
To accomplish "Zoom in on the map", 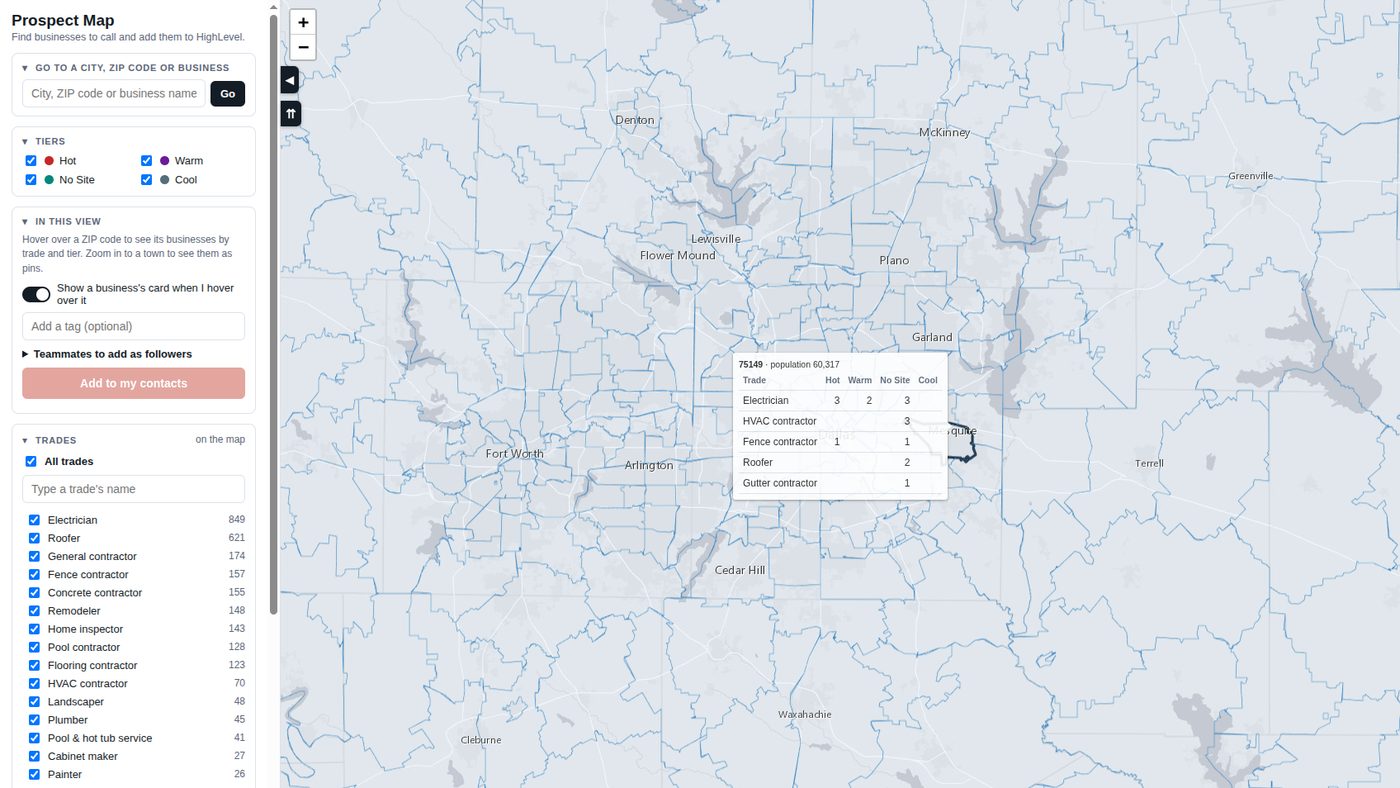I will coord(303,22).
